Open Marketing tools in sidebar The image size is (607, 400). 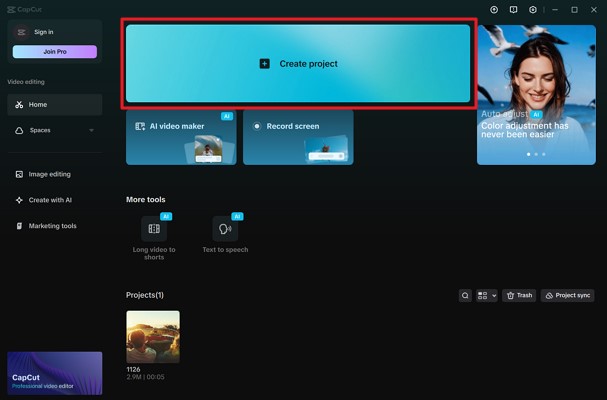coord(54,226)
